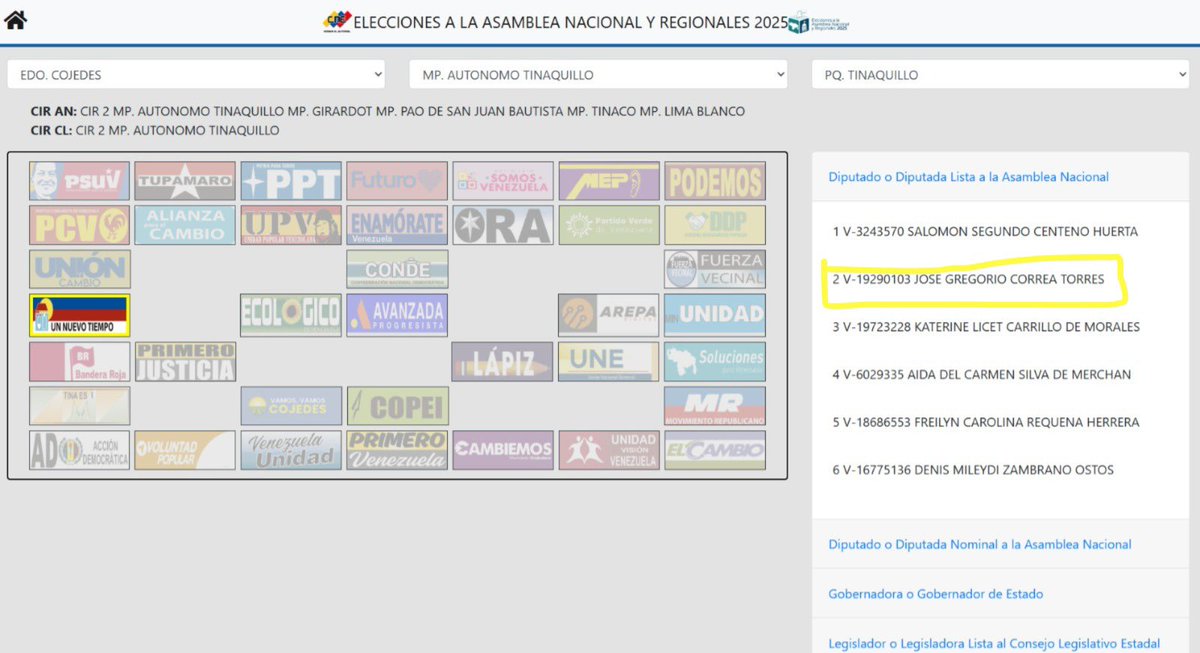Select the CONDE party card
1200x653 pixels.
pos(397,269)
